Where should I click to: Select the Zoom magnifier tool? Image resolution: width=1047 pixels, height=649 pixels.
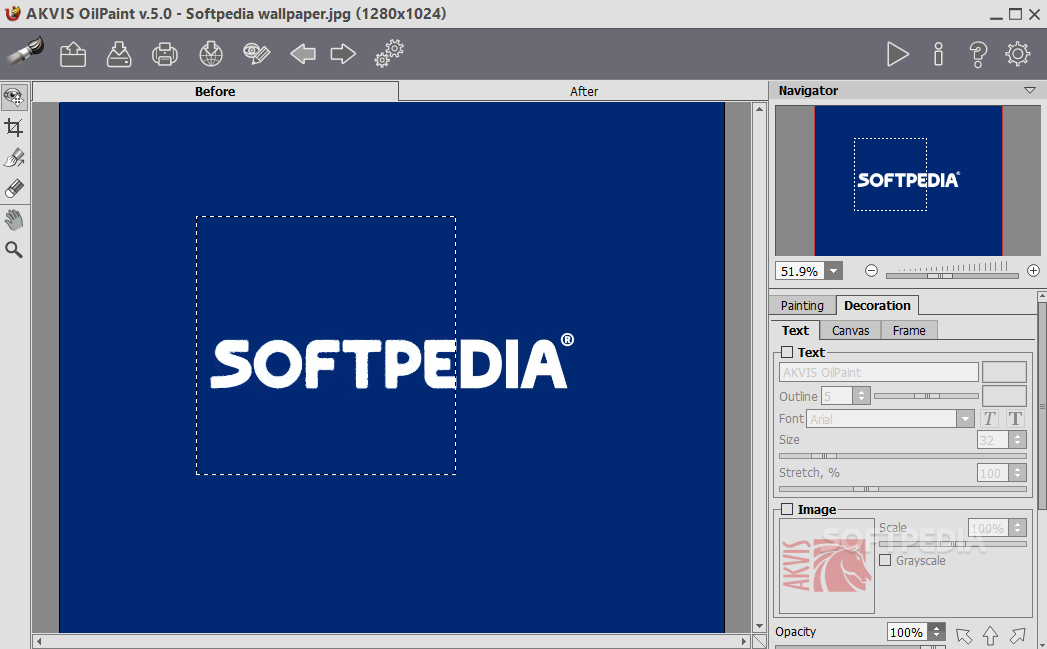pos(14,250)
